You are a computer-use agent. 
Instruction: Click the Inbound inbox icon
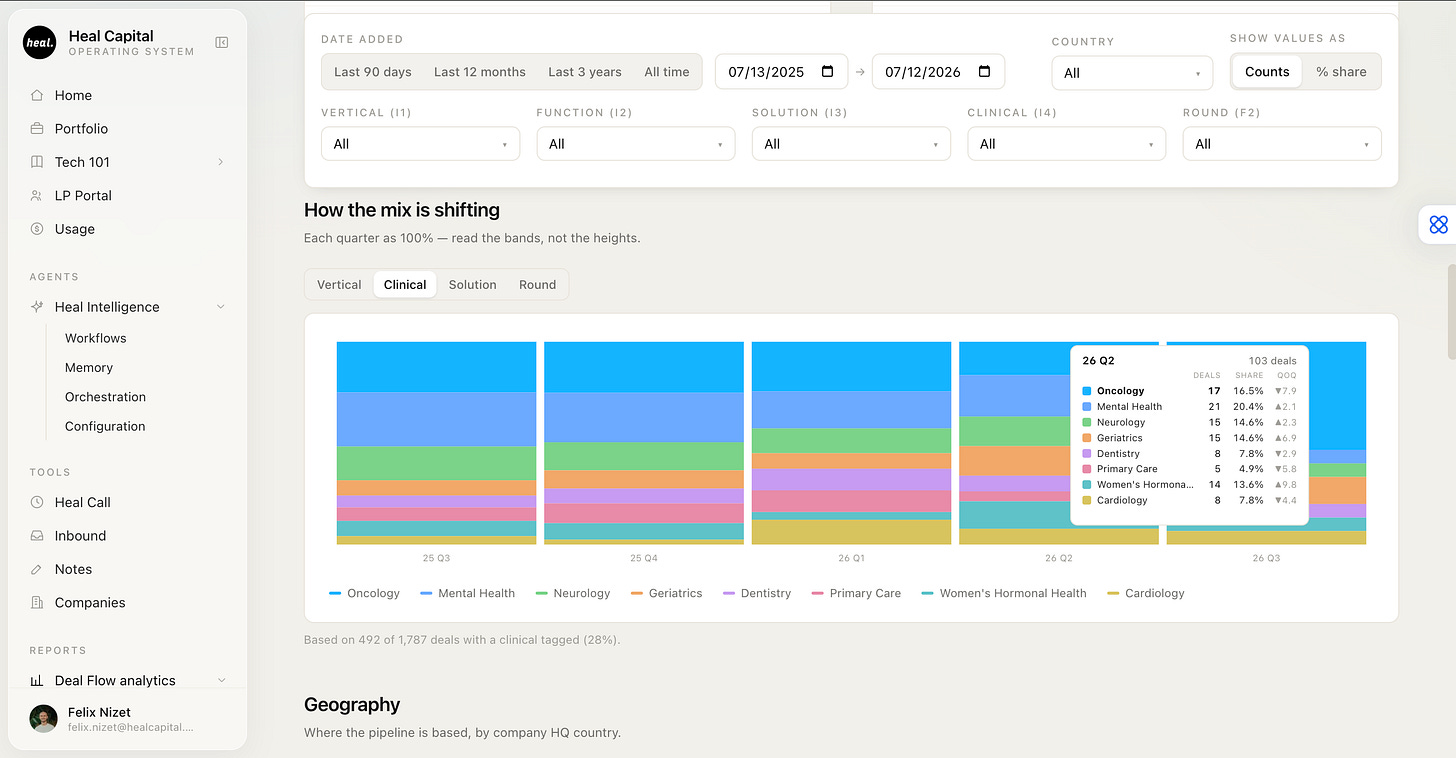pos(37,536)
